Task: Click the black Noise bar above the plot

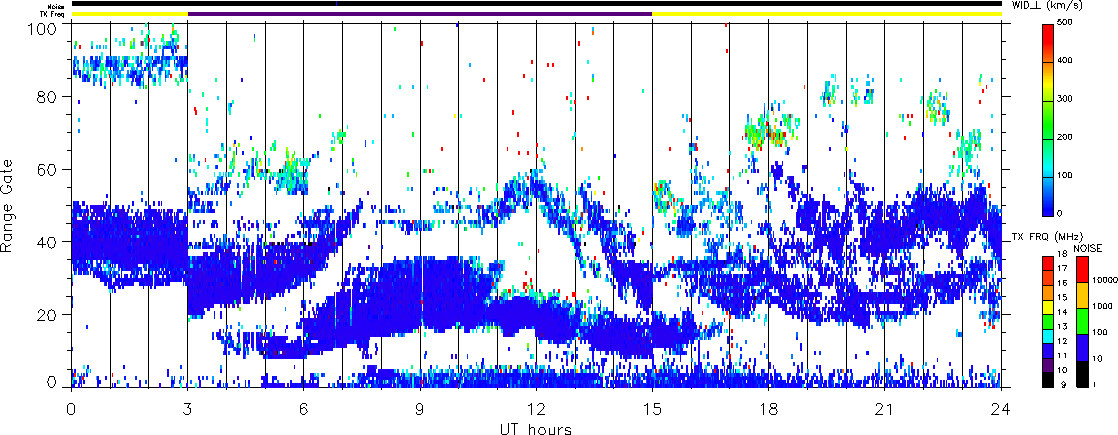Action: pyautogui.click(x=536, y=4)
